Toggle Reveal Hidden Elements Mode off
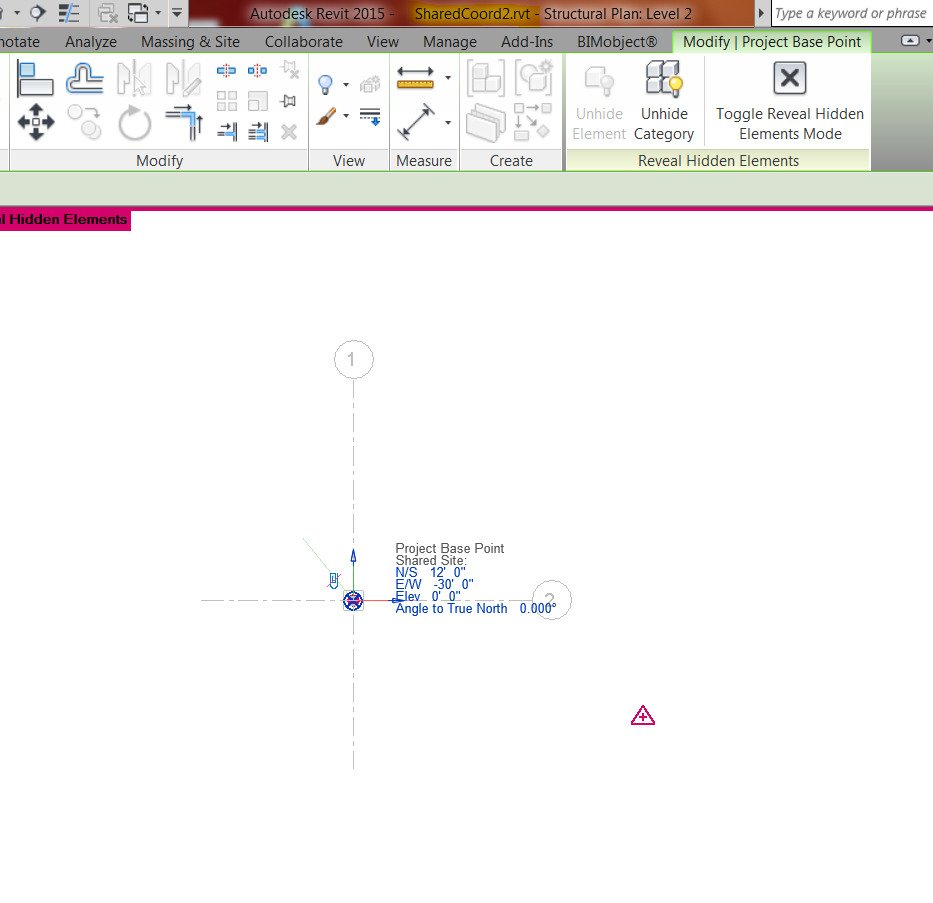This screenshot has height=903, width=933. click(790, 101)
